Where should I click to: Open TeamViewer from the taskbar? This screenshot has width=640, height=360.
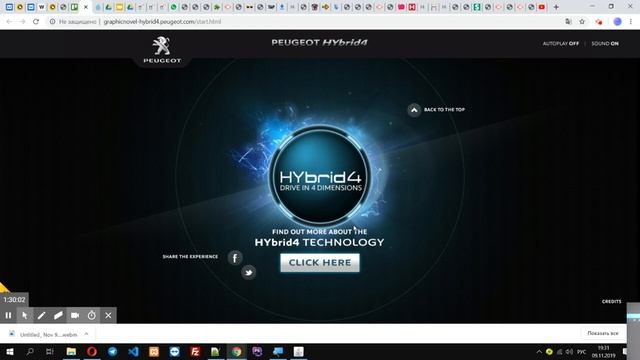click(x=174, y=351)
